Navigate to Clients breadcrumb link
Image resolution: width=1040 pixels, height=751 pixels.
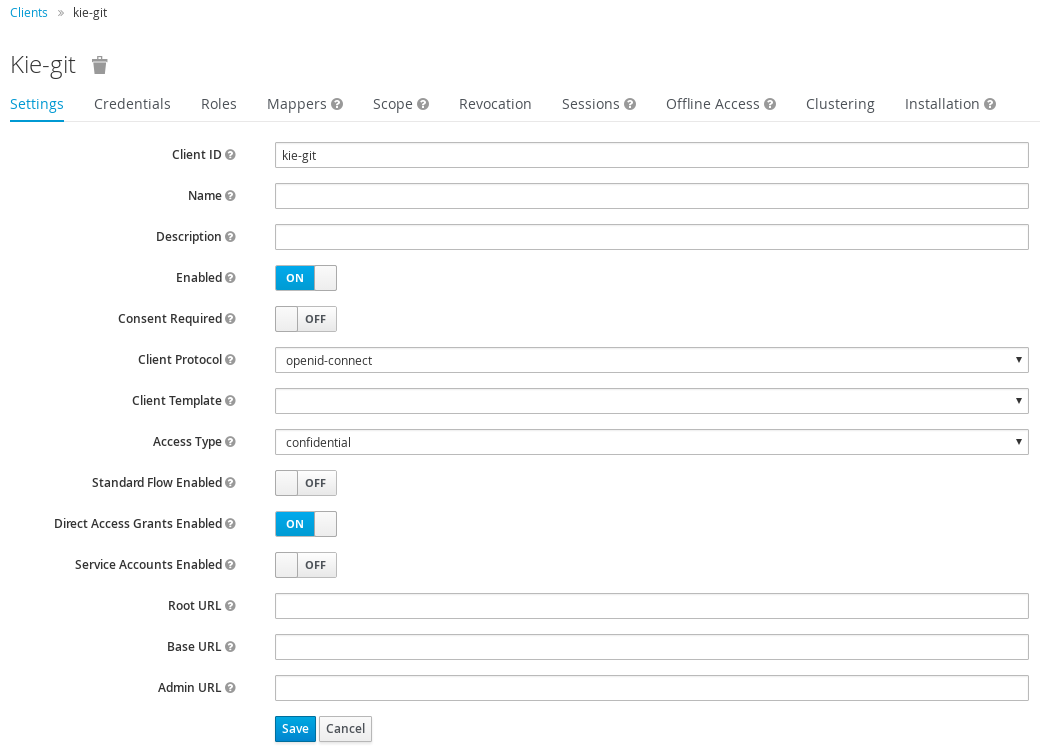(x=29, y=13)
